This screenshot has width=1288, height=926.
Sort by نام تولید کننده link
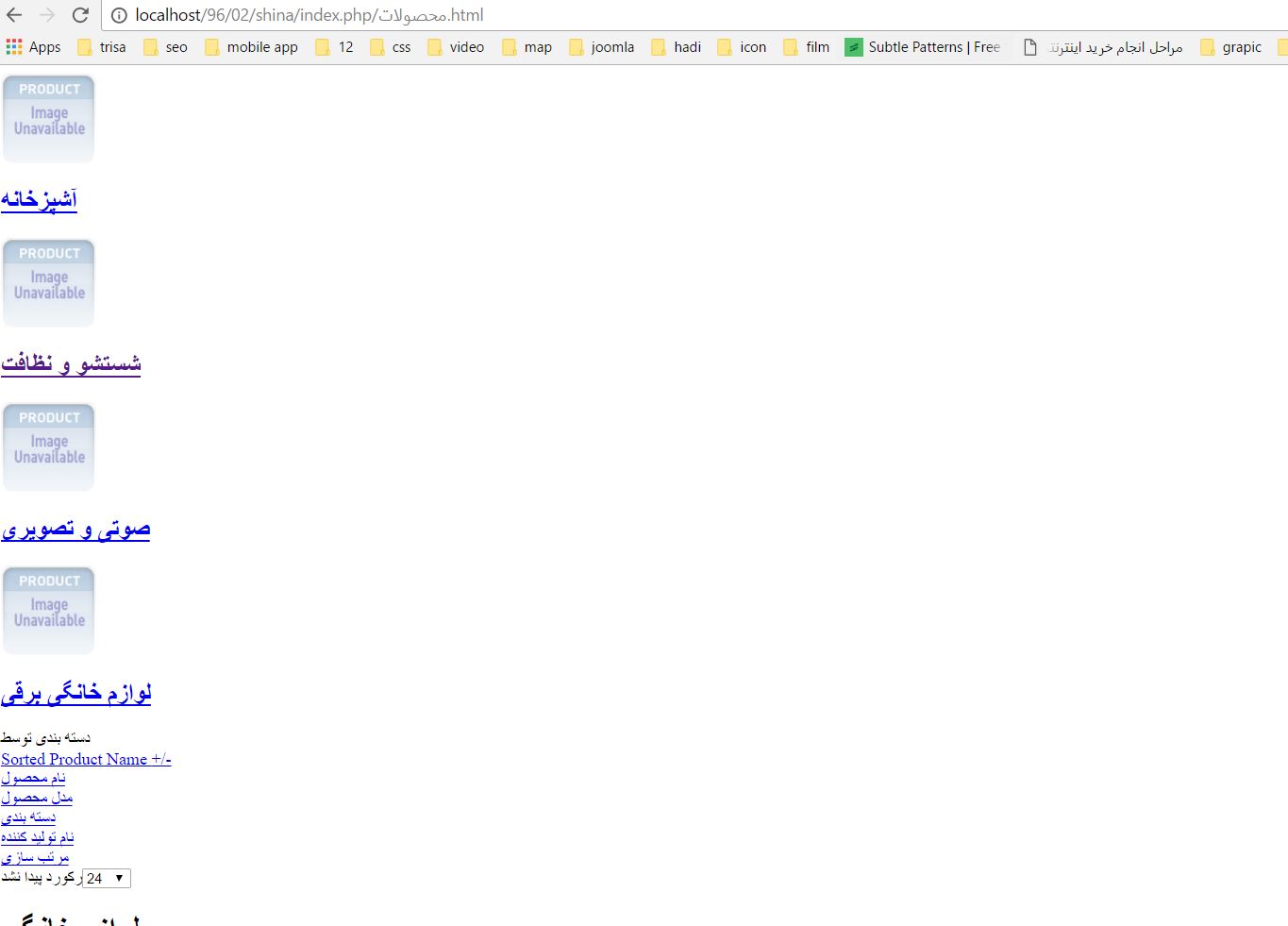37,837
